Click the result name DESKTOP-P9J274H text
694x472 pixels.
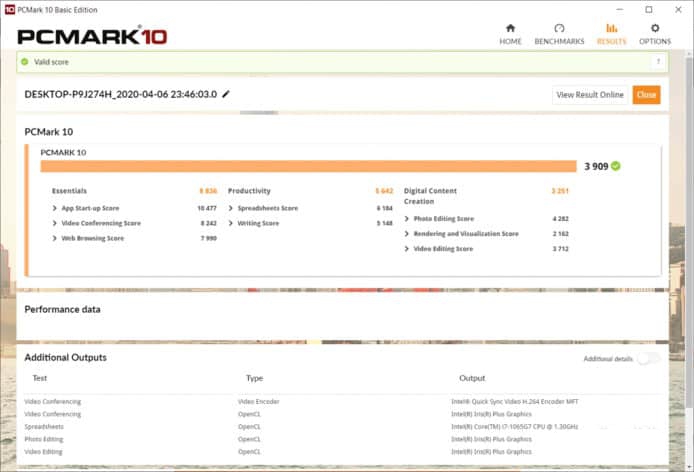click(x=121, y=94)
